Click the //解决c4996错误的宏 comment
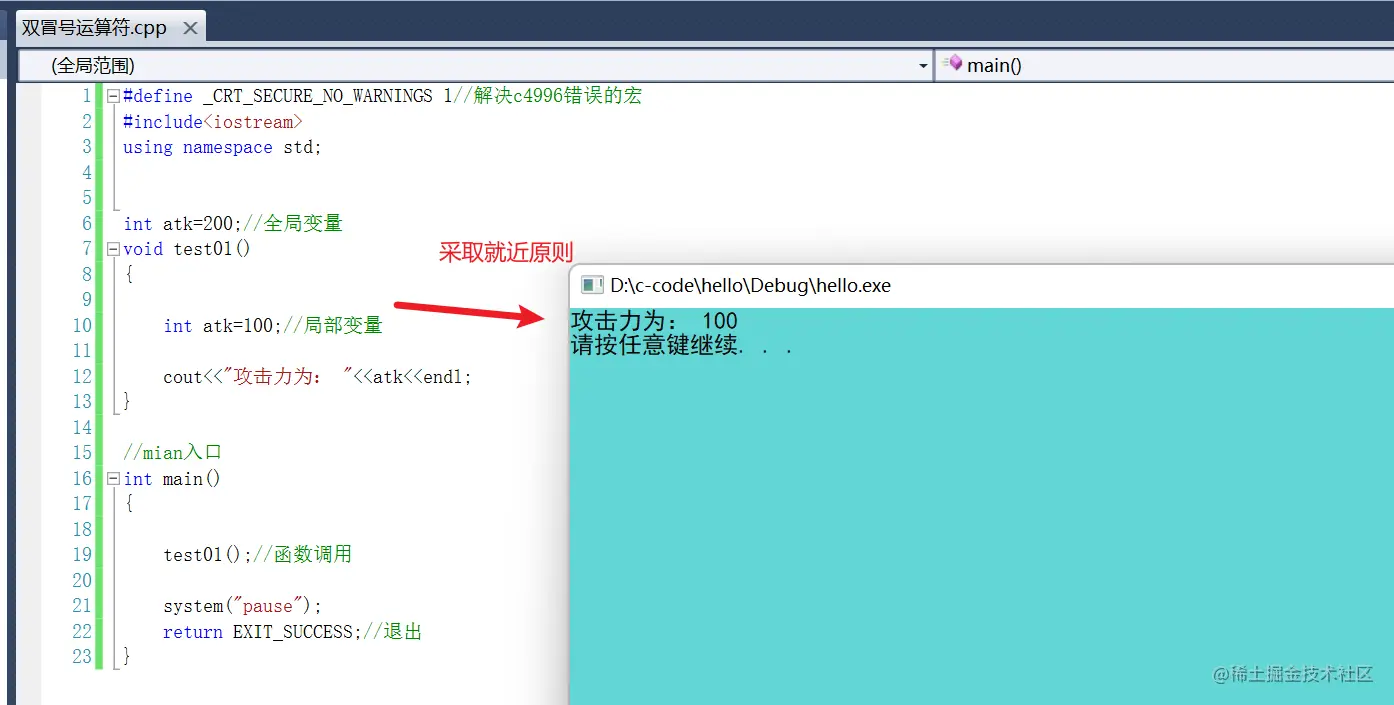This screenshot has width=1394, height=705. (x=547, y=96)
